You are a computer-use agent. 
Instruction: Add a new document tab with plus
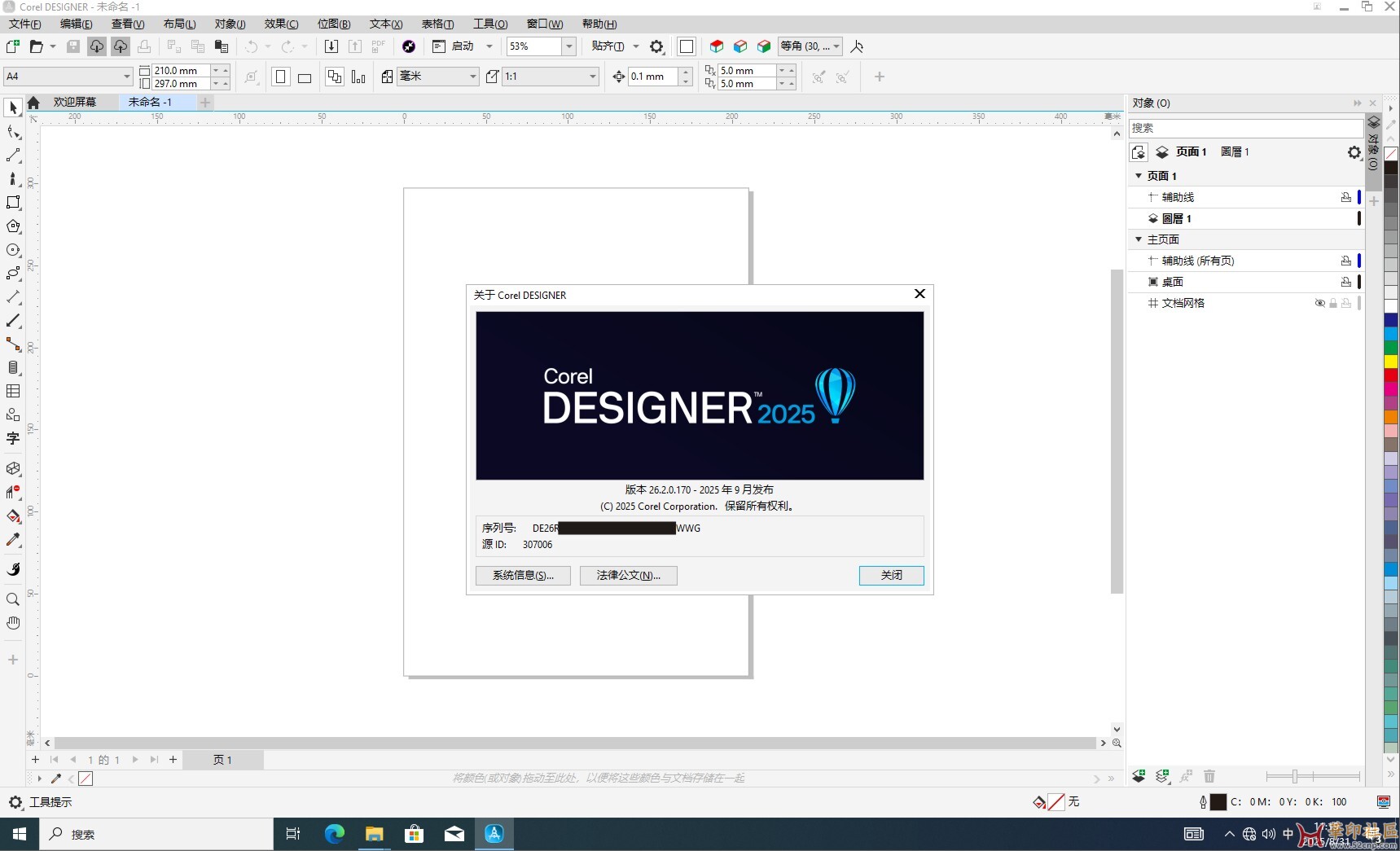(205, 103)
